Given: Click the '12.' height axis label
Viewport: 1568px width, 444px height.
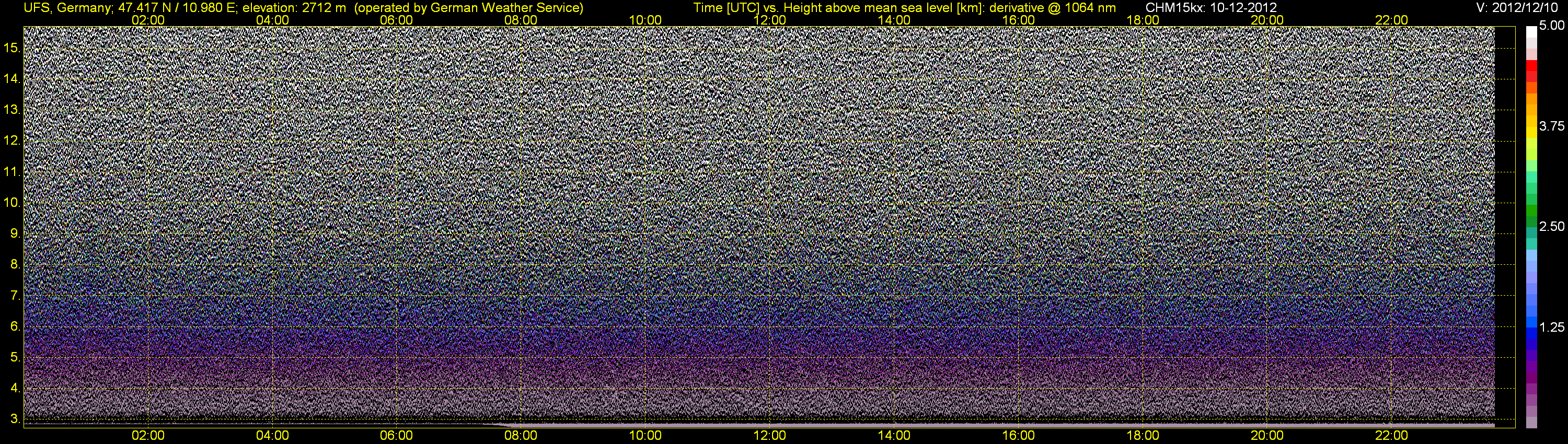Looking at the screenshot, I should (x=12, y=141).
